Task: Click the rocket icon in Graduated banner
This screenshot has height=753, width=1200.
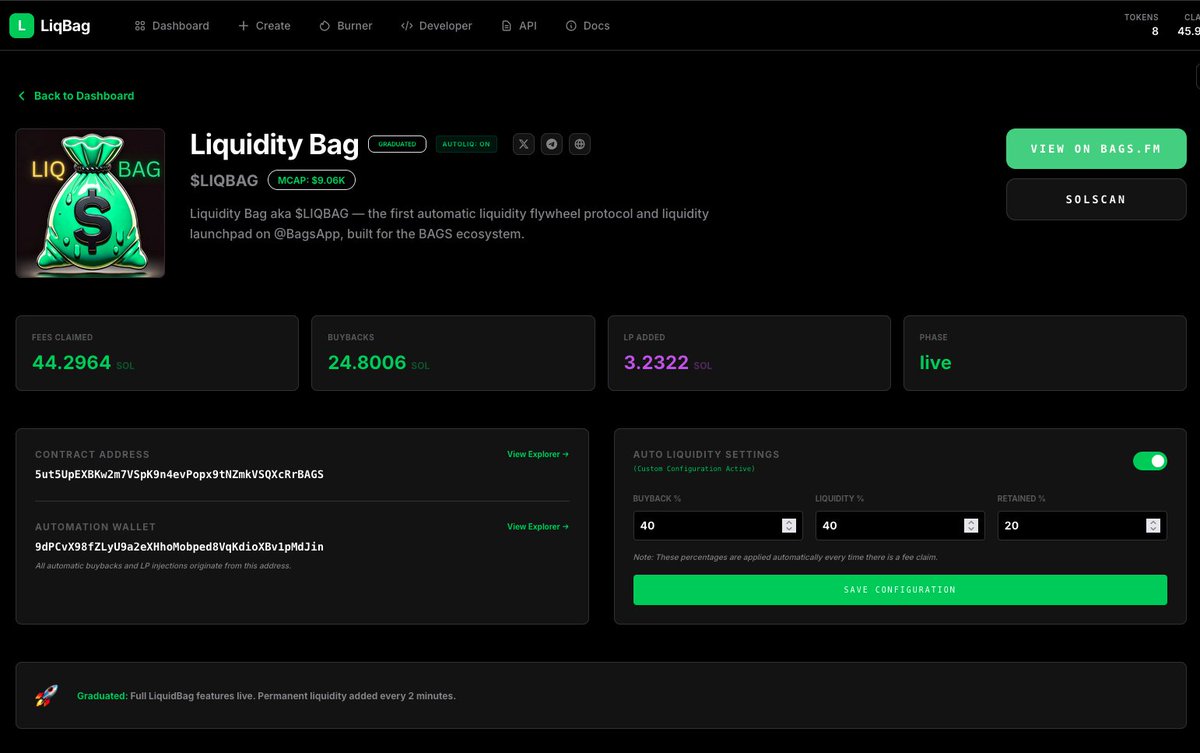Action: pos(46,696)
